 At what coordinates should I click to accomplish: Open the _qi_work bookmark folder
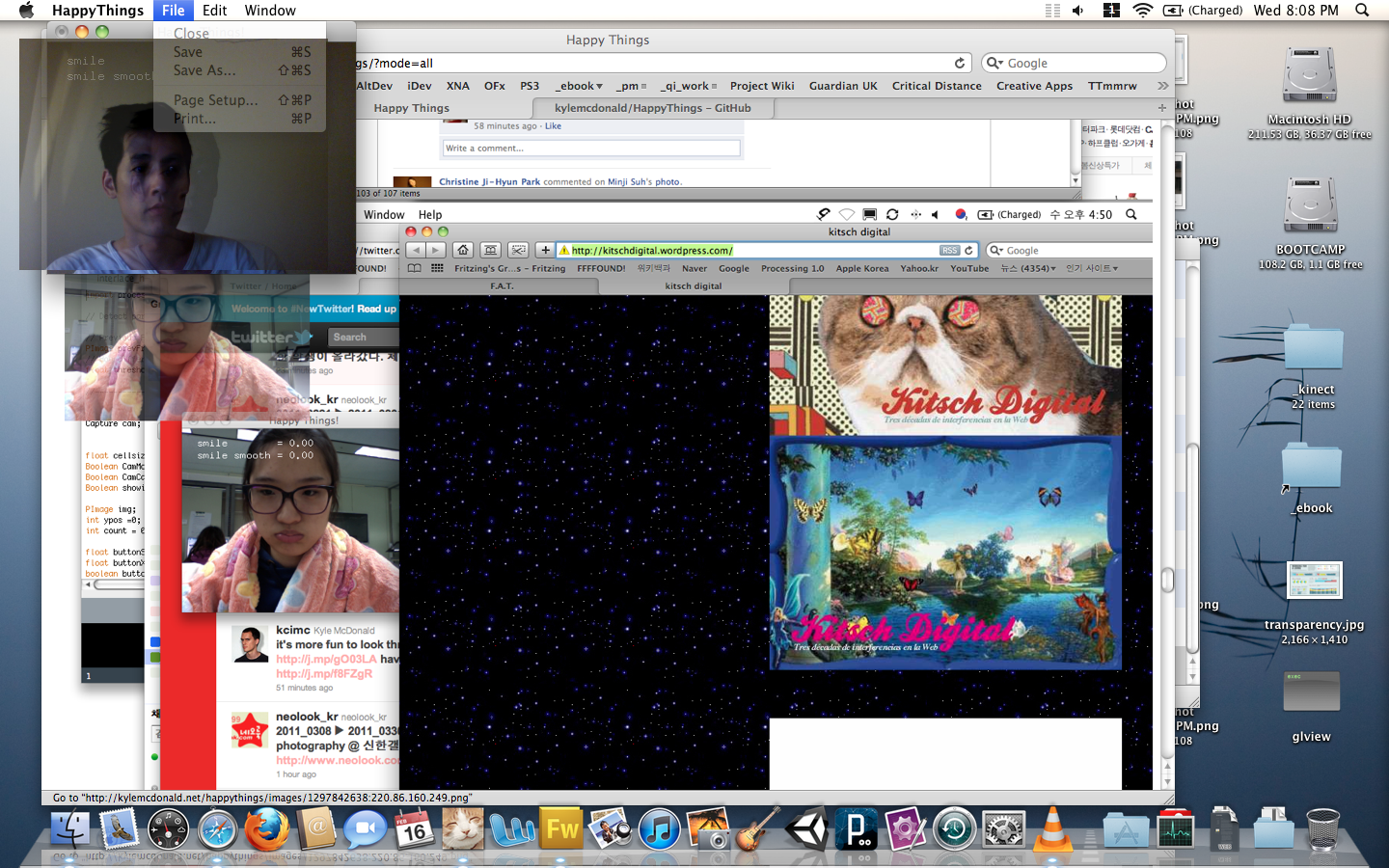tap(688, 86)
